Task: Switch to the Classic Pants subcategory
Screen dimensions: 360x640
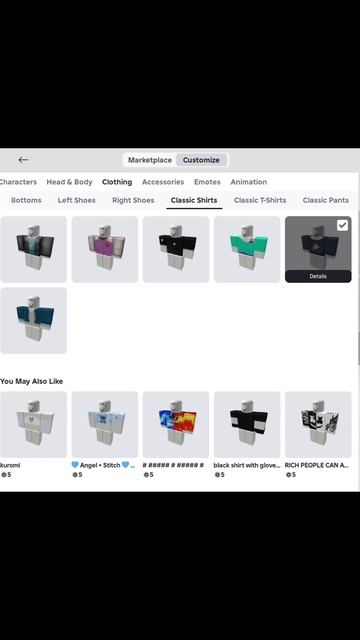Action: (x=326, y=200)
